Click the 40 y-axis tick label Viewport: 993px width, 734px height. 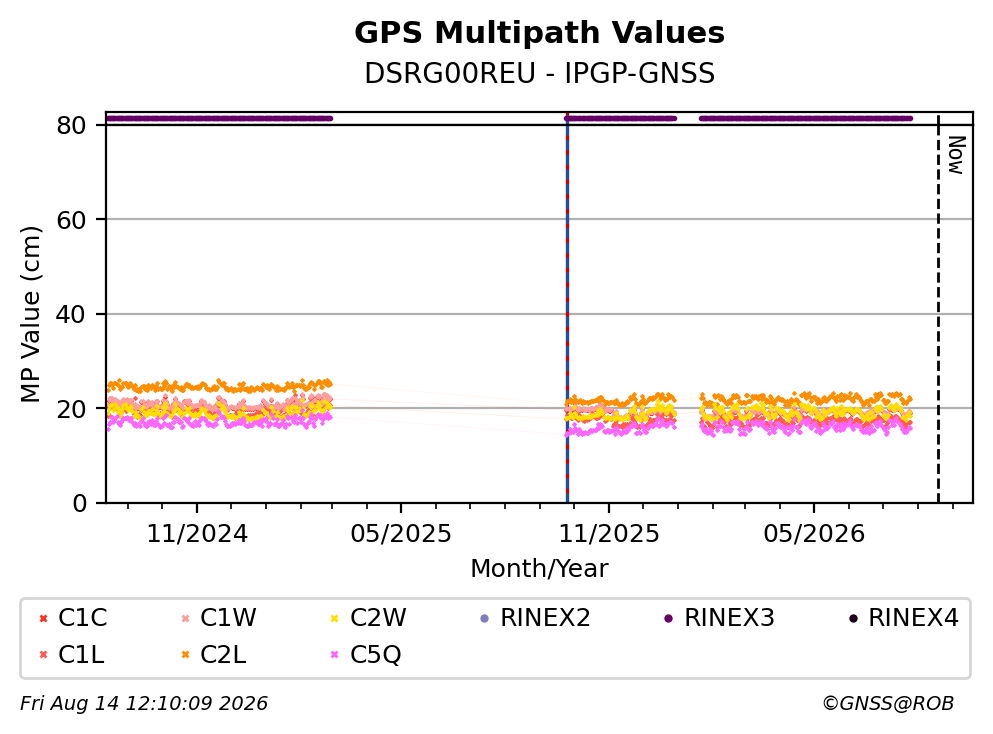[x=71, y=314]
